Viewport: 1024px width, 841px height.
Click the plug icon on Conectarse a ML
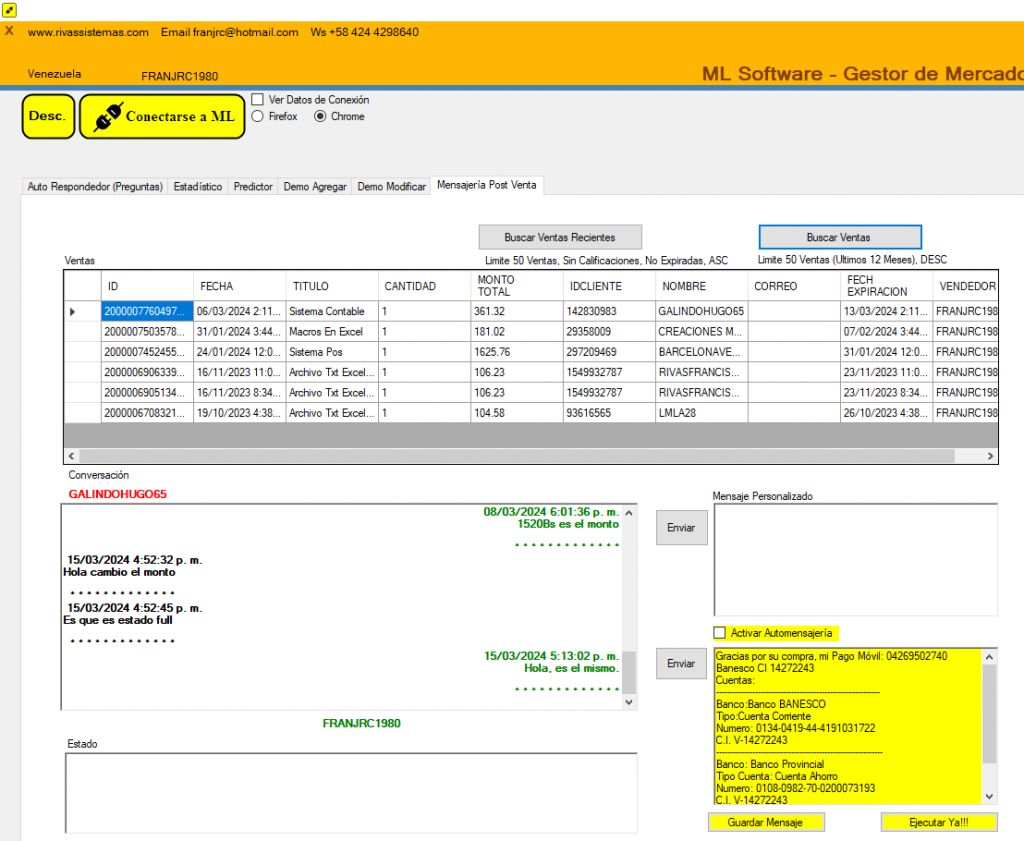[x=109, y=116]
